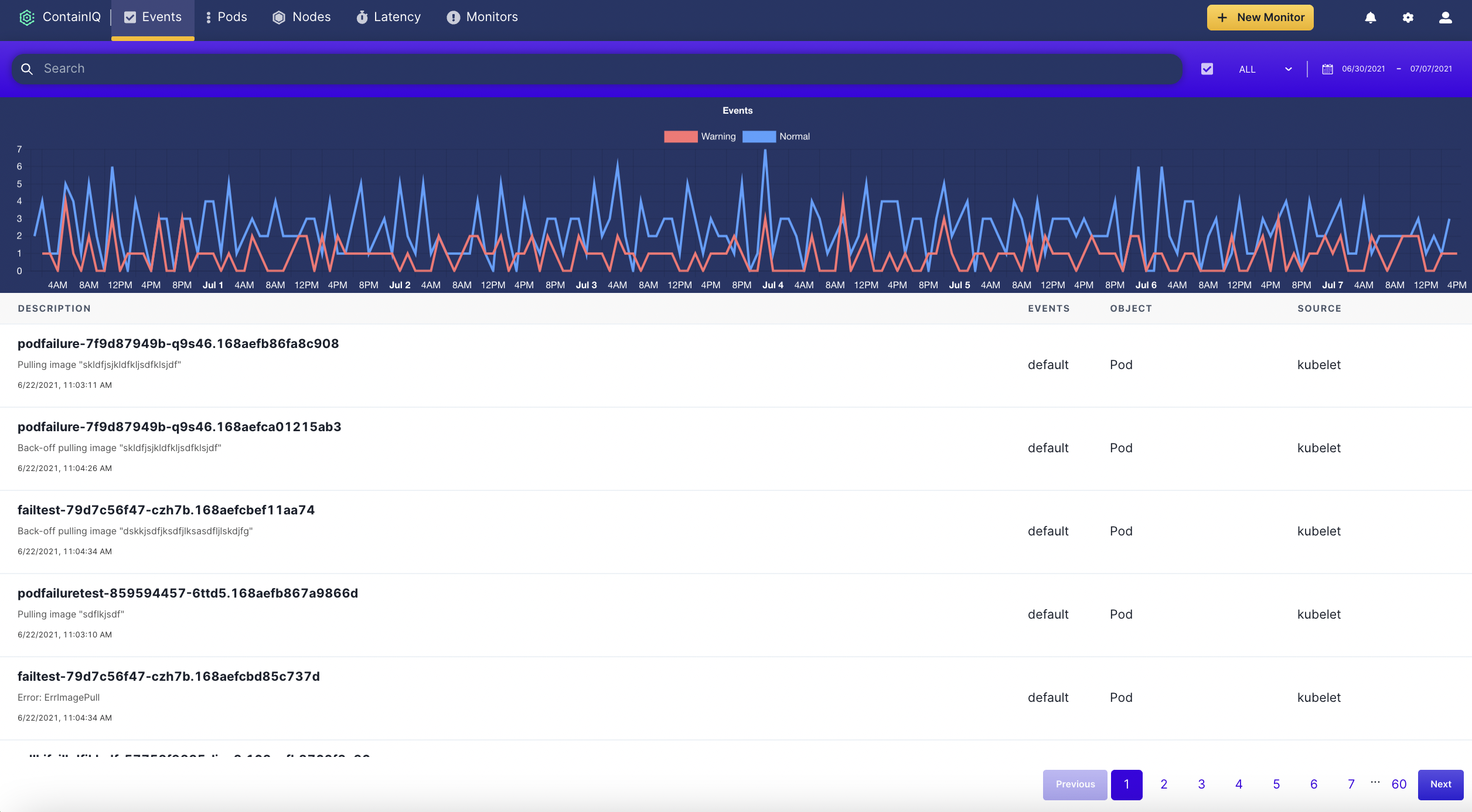Toggle the Normal series in the chart legend
The height and width of the screenshot is (812, 1472).
pyautogui.click(x=776, y=136)
